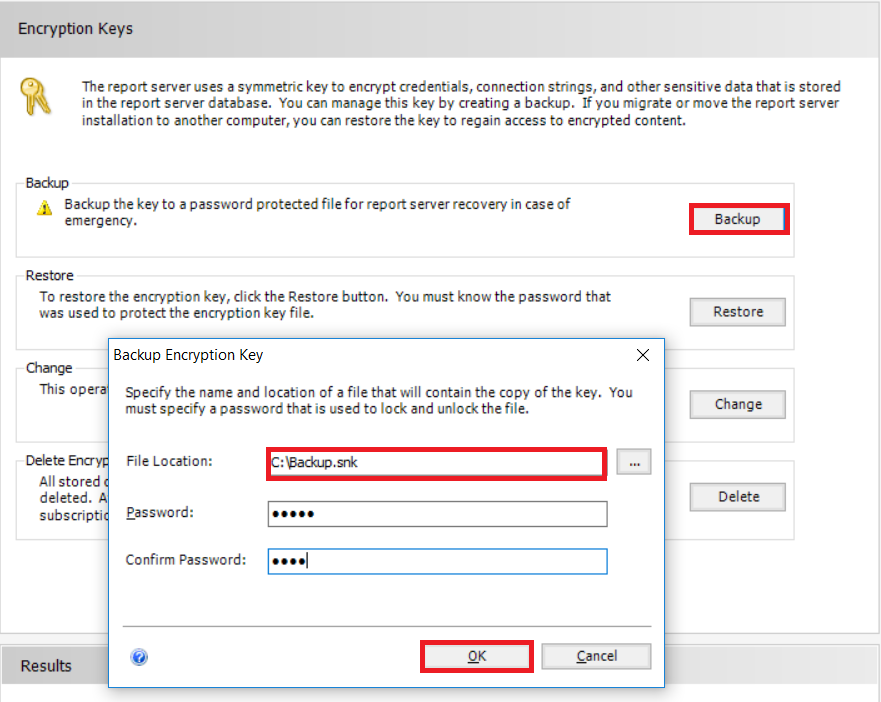Click into the Password field

437,513
